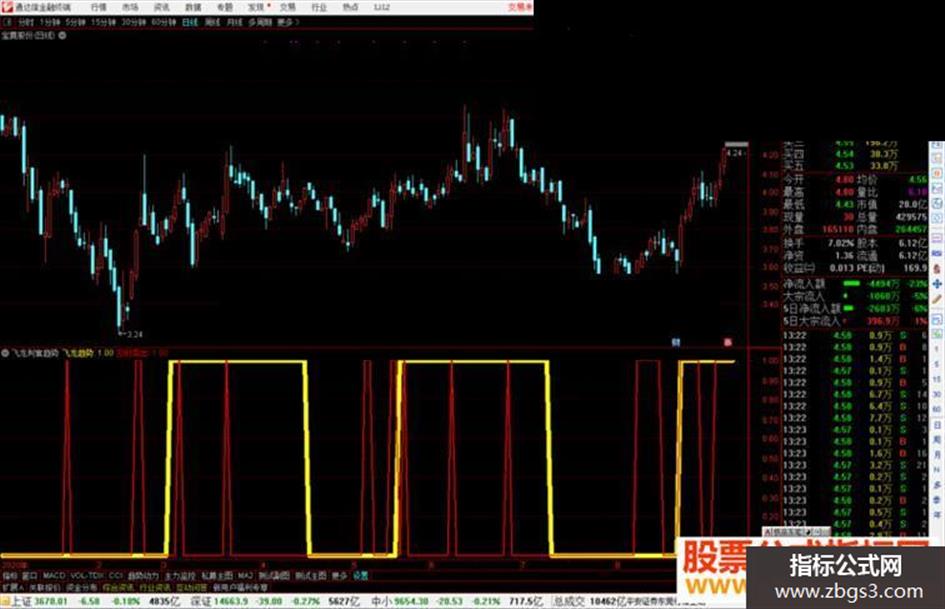
Task: Click the red figure icon in right sidebar
Action: coord(937,268)
